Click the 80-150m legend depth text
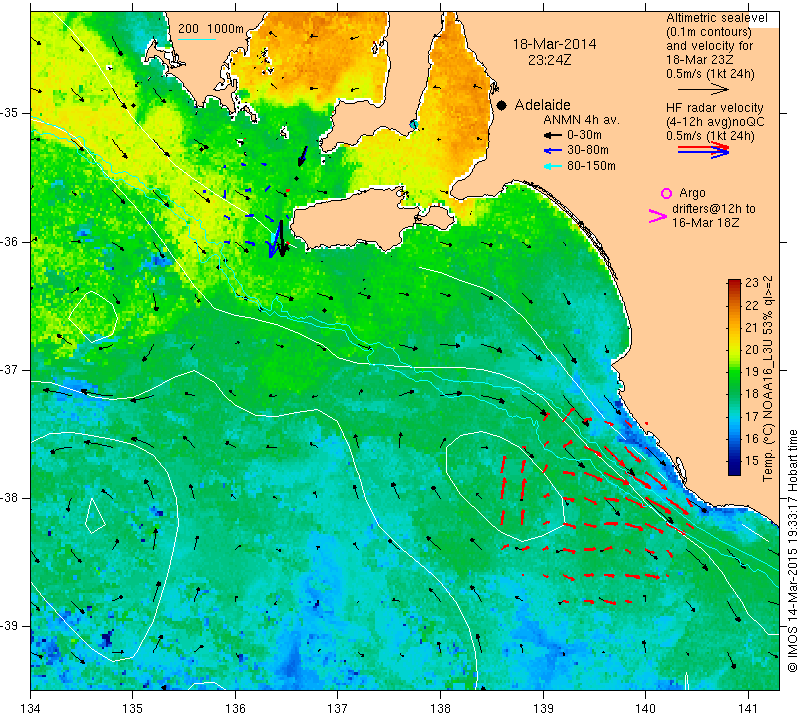The width and height of the screenshot is (800, 720). pyautogui.click(x=591, y=166)
